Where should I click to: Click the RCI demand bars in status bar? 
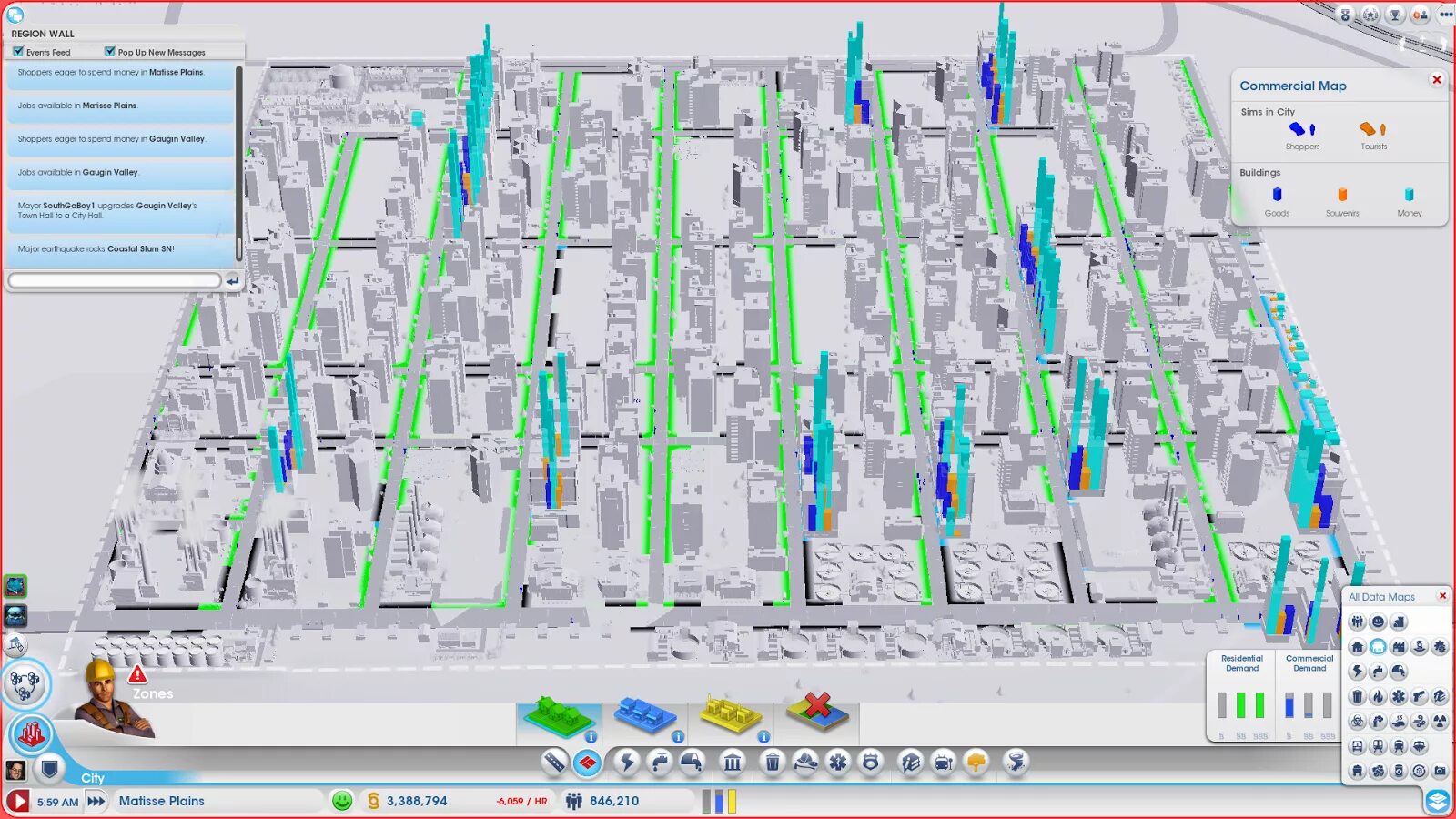719,801
